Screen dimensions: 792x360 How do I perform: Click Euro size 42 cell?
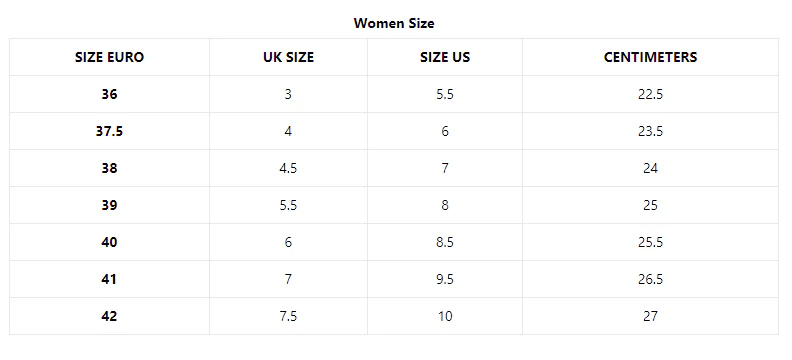coord(110,316)
